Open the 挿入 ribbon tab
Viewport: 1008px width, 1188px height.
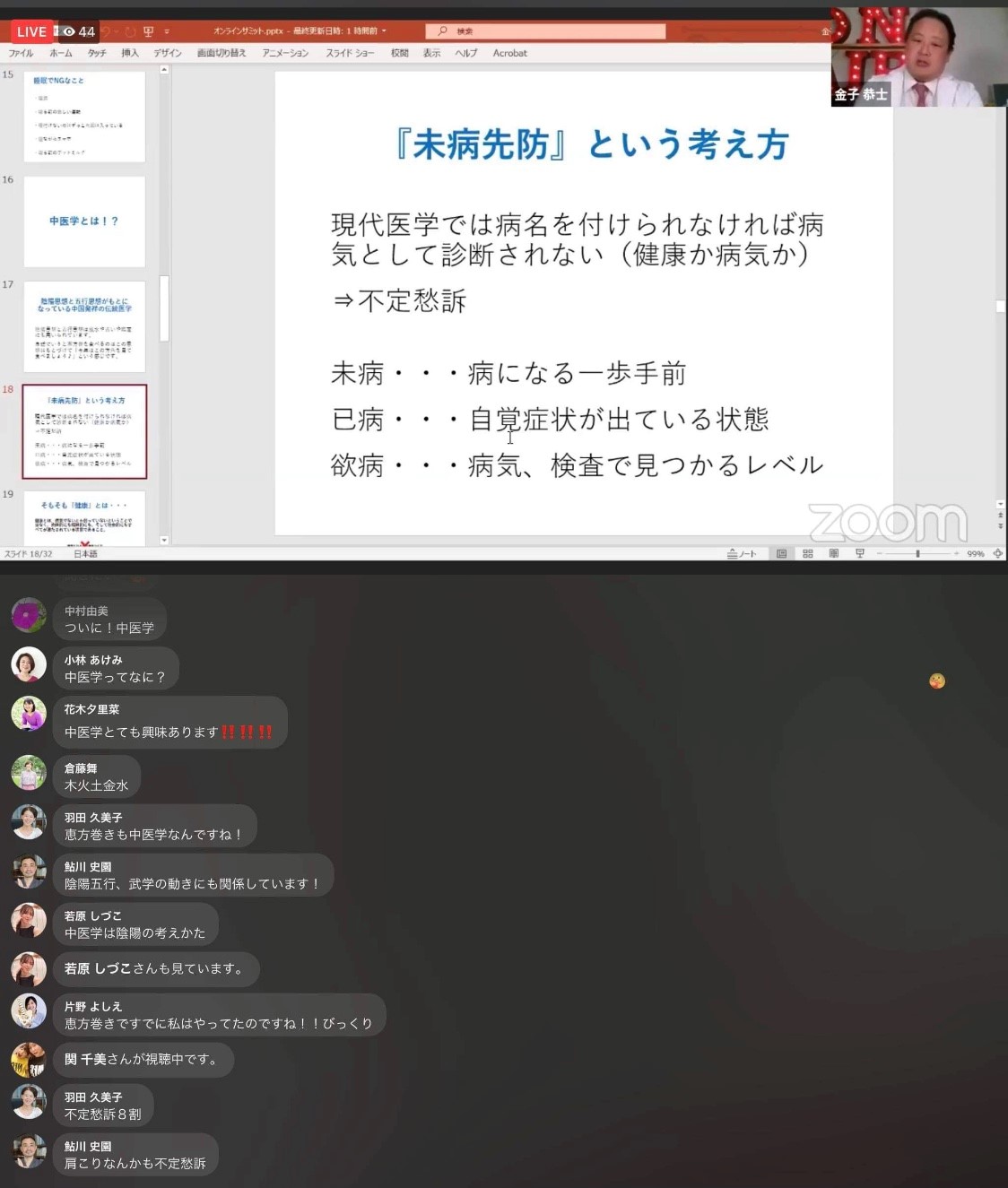pos(130,53)
